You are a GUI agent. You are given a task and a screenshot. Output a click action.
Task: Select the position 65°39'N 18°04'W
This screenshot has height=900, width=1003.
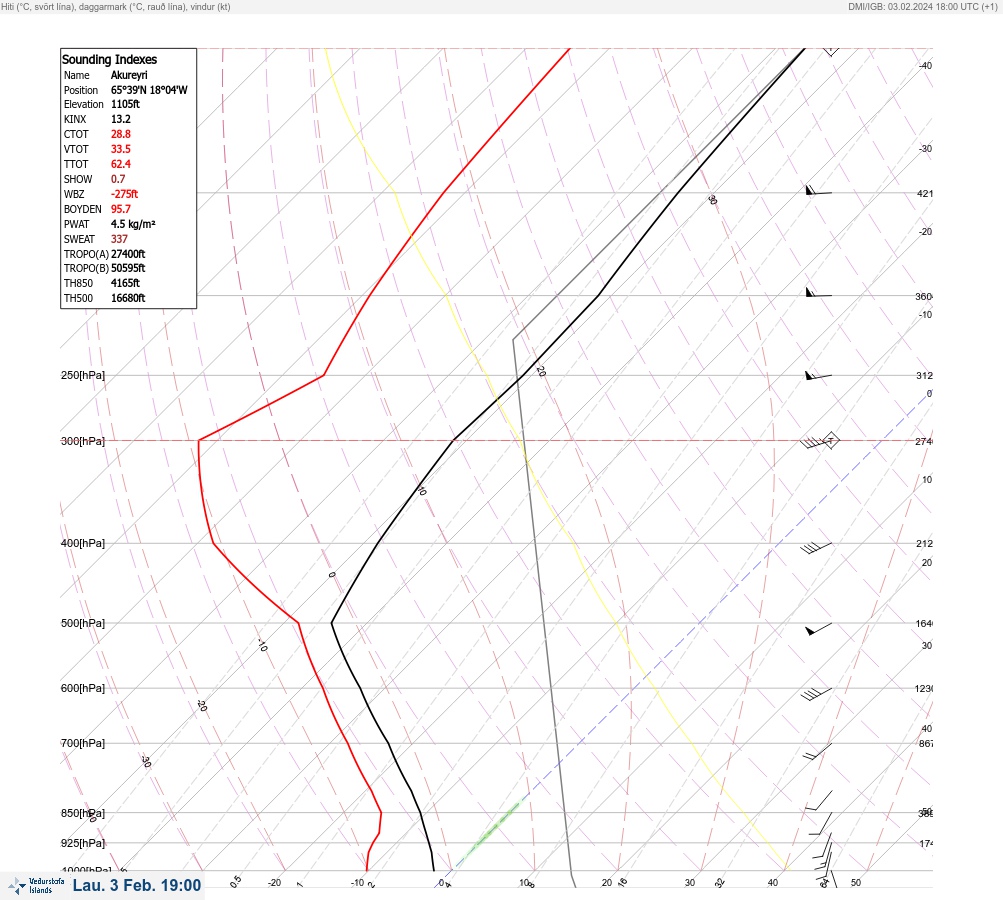tap(149, 90)
